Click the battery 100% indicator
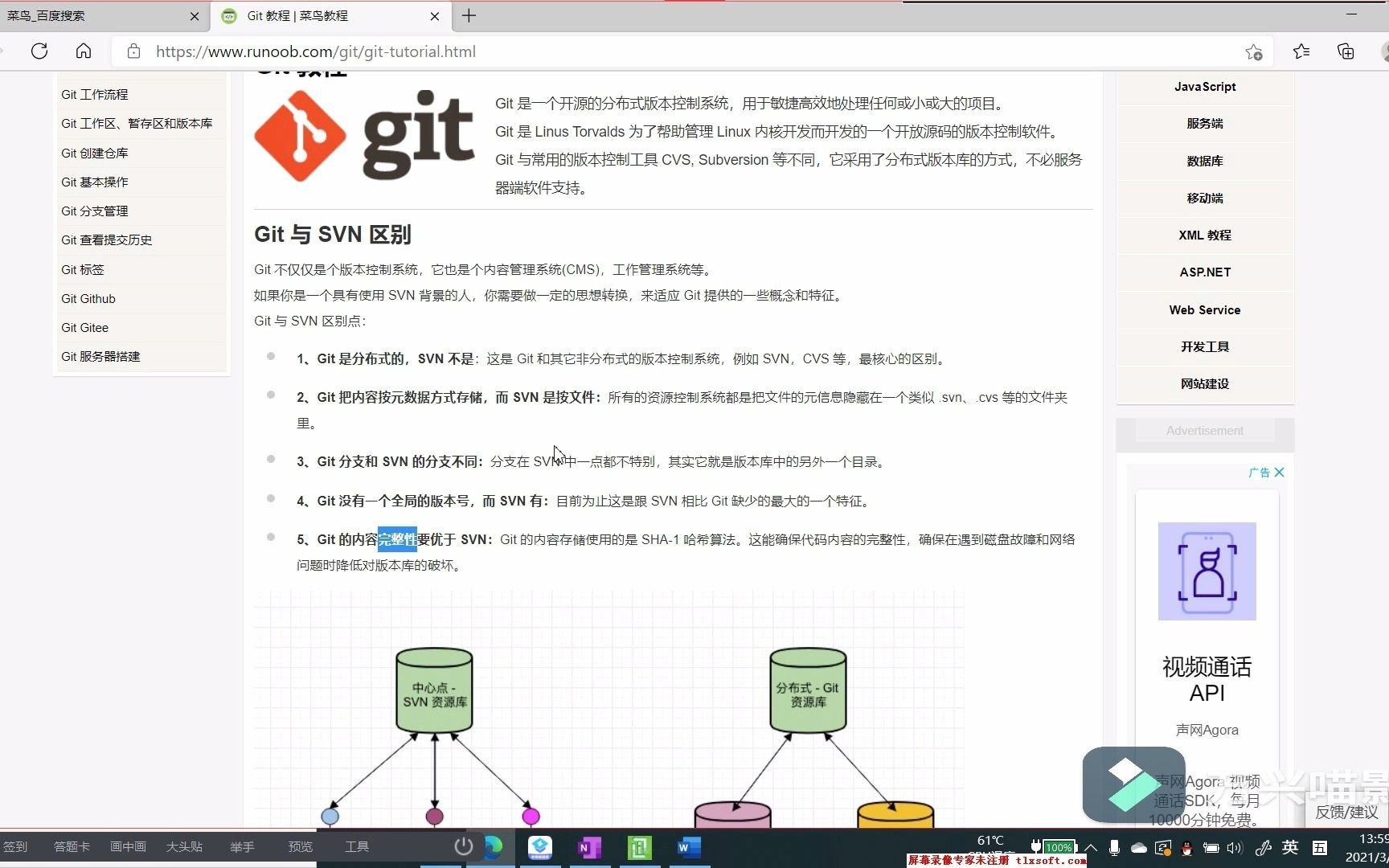This screenshot has height=868, width=1389. coord(1054,847)
